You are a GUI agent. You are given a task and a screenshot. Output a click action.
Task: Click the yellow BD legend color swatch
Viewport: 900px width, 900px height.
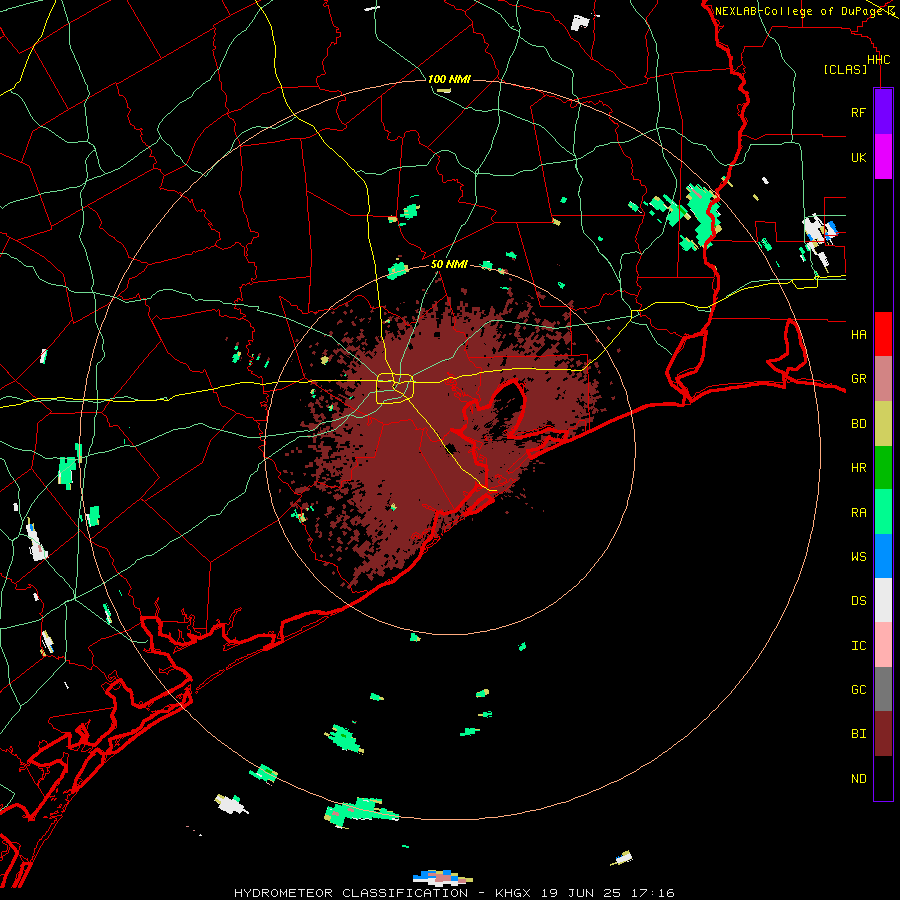click(x=883, y=424)
